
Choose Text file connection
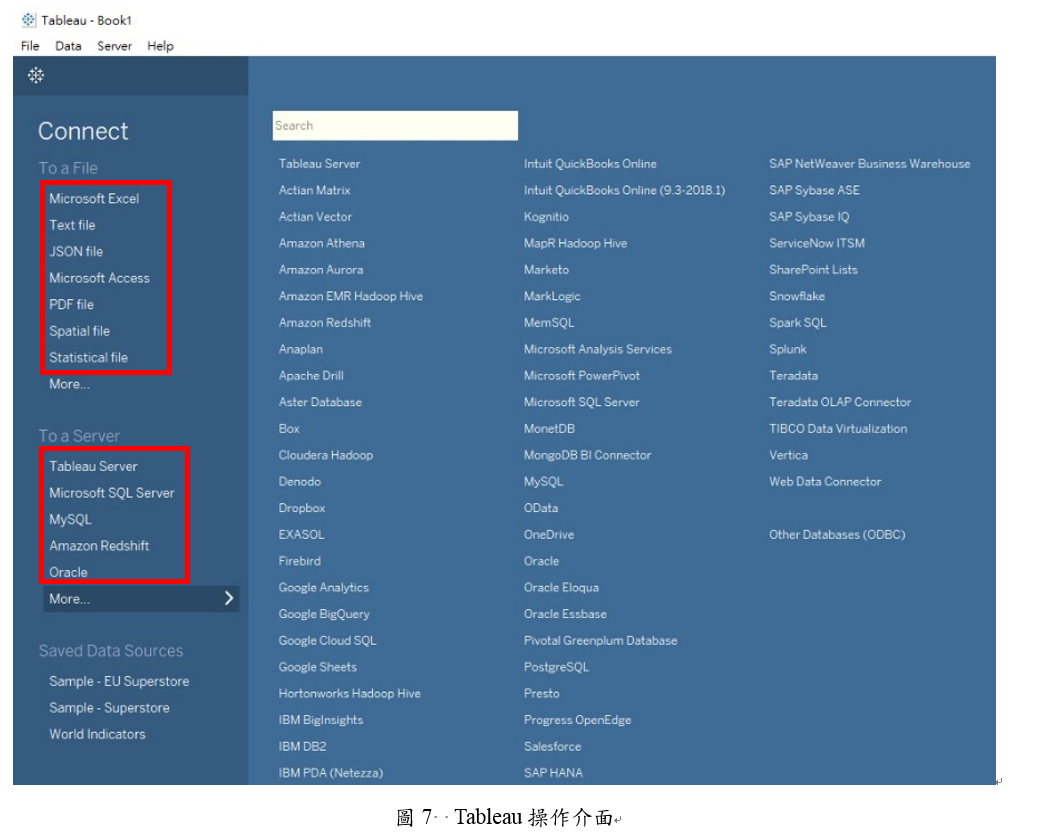coord(72,225)
